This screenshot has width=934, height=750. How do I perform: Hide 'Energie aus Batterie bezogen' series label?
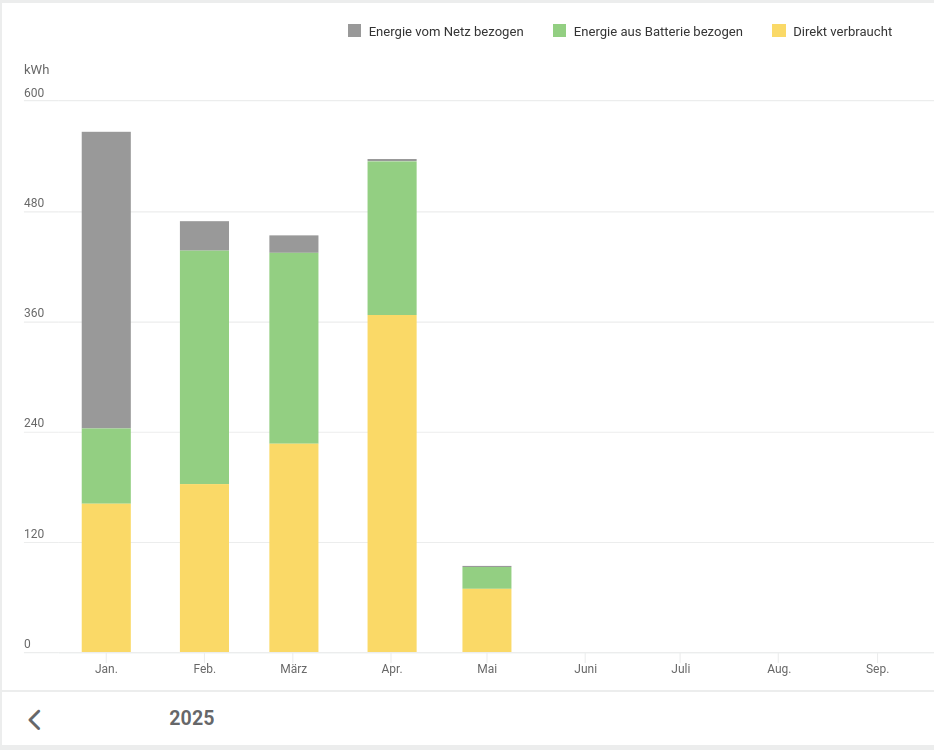657,32
